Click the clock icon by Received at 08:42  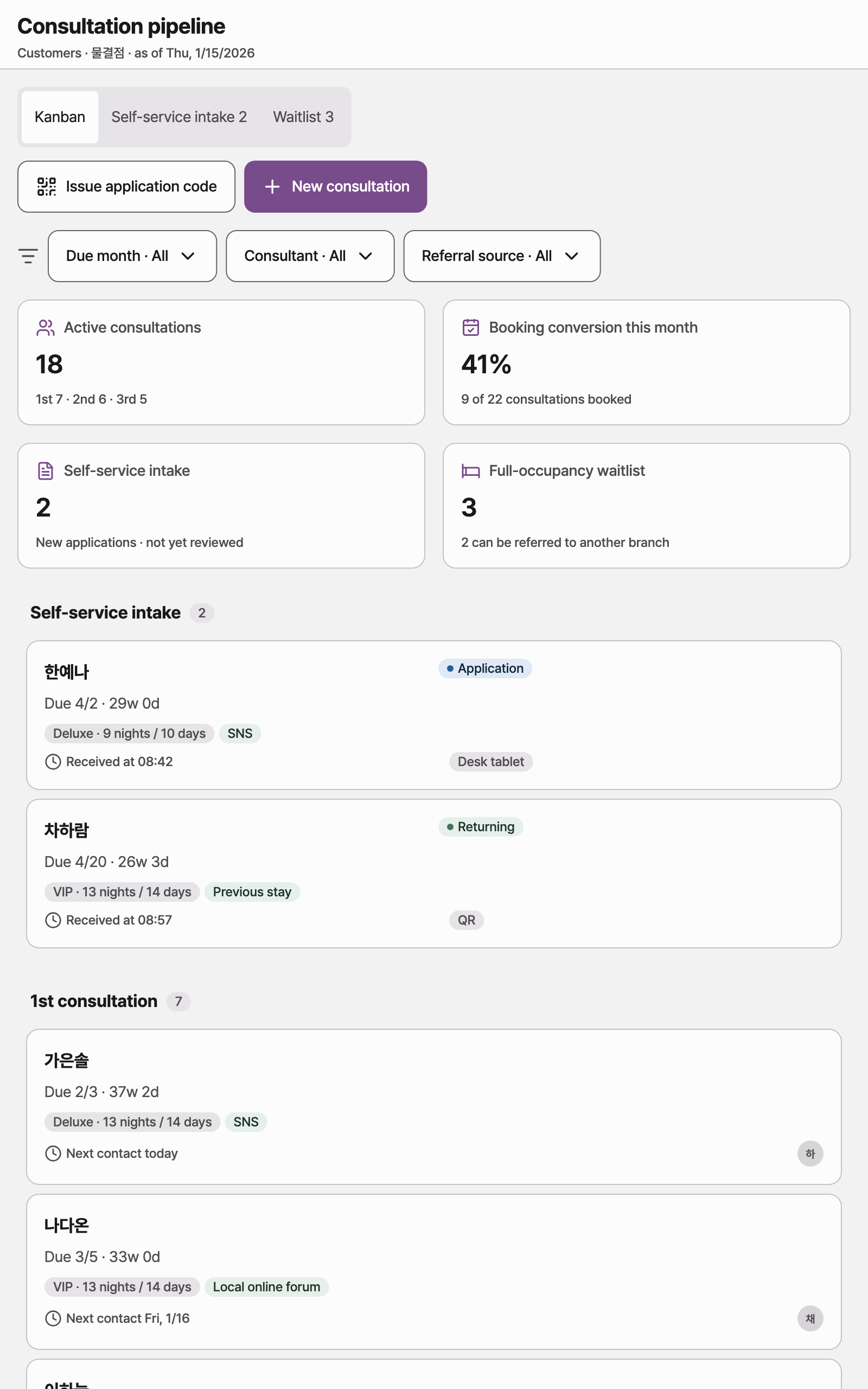click(53, 762)
